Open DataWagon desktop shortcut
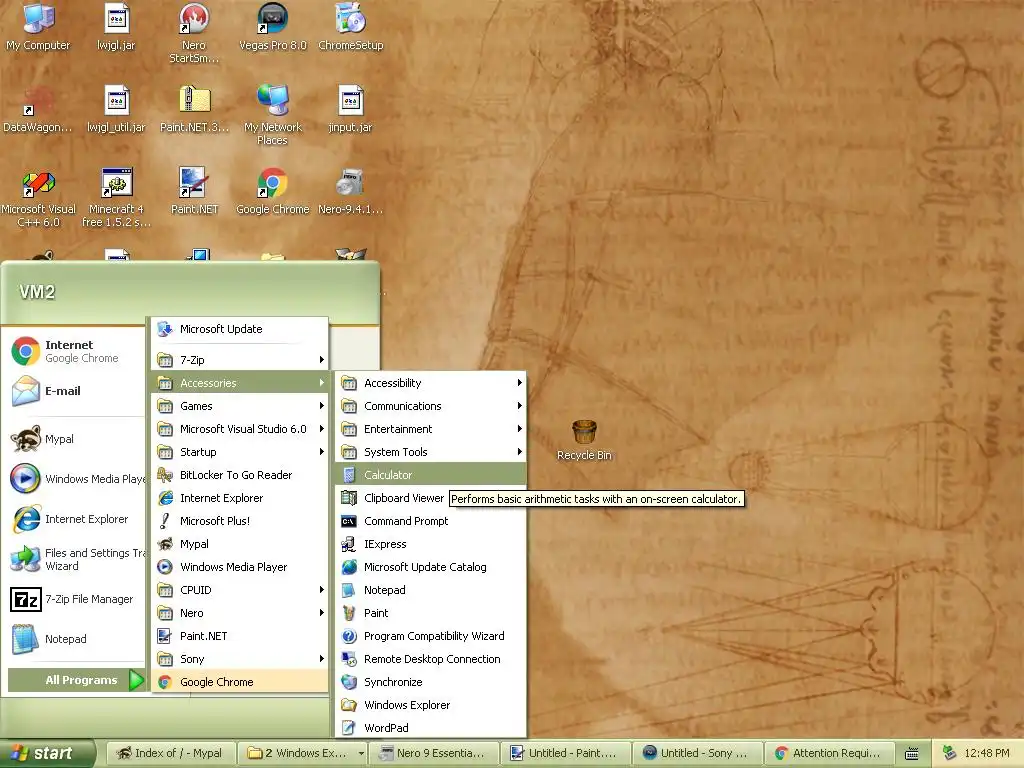1024x768 pixels. click(38, 109)
